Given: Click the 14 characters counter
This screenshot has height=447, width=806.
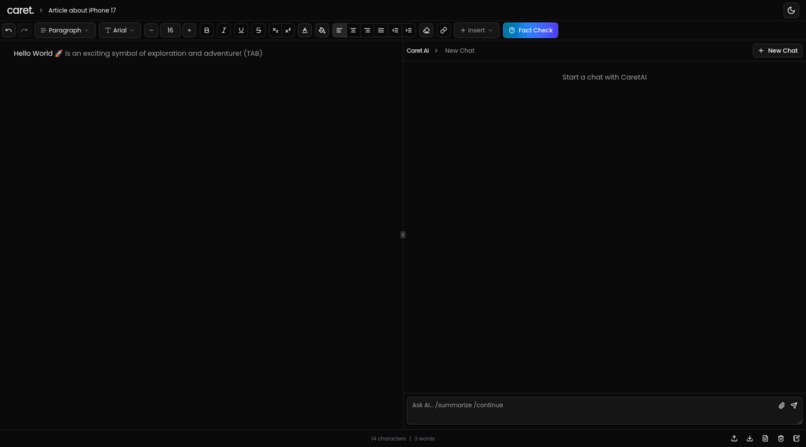Looking at the screenshot, I should pos(388,439).
